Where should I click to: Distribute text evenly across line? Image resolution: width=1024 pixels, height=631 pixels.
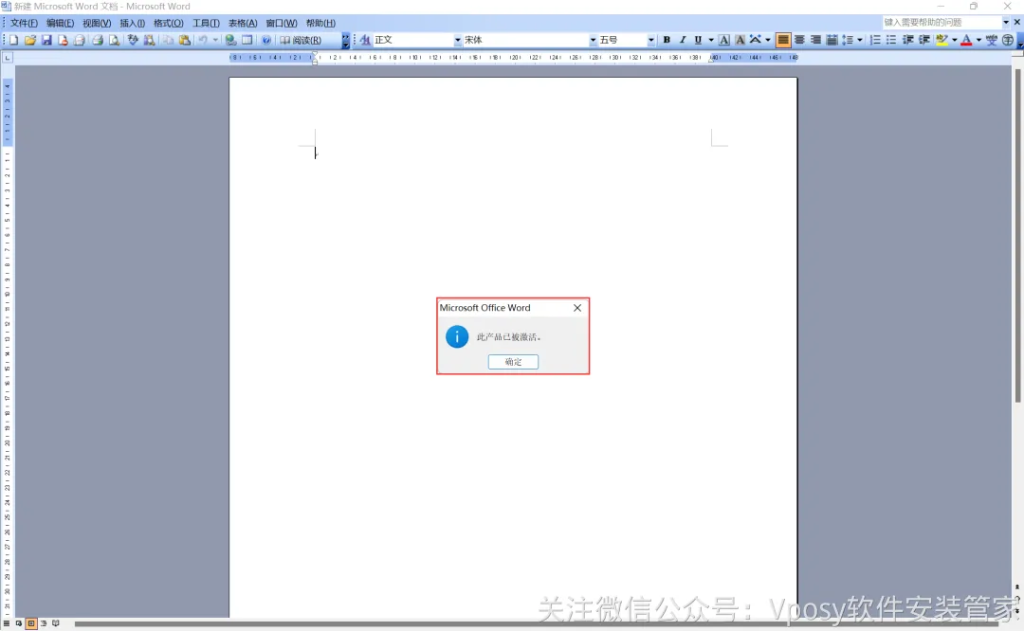pos(831,40)
